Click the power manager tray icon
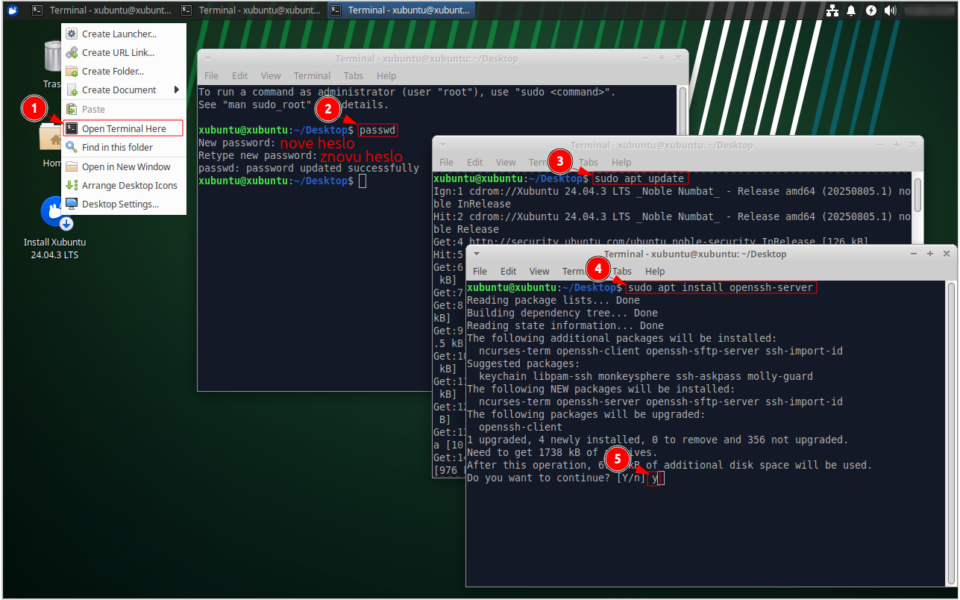This screenshot has height=600, width=960. 871,10
